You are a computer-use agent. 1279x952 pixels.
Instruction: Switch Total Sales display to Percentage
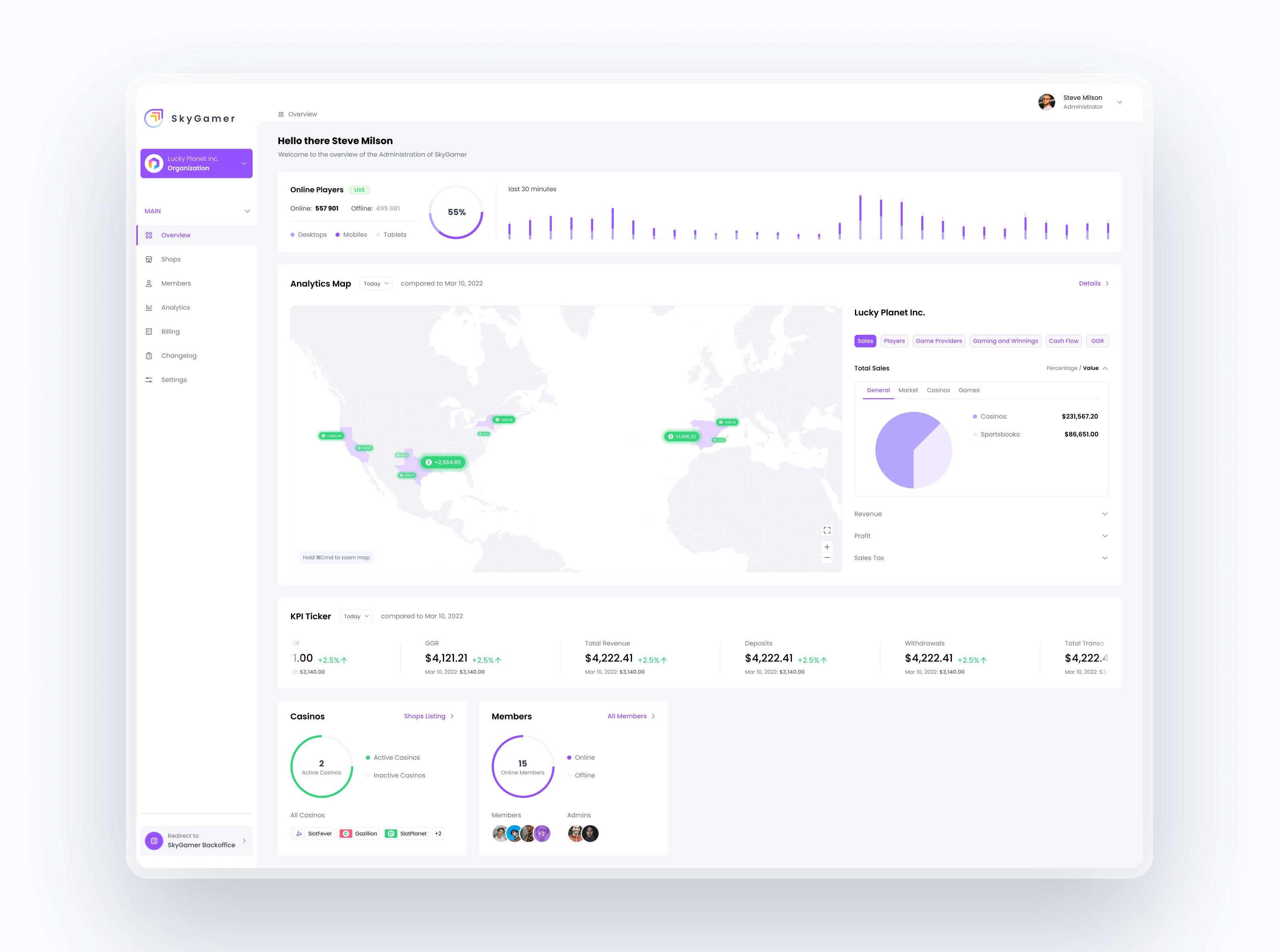(1062, 368)
